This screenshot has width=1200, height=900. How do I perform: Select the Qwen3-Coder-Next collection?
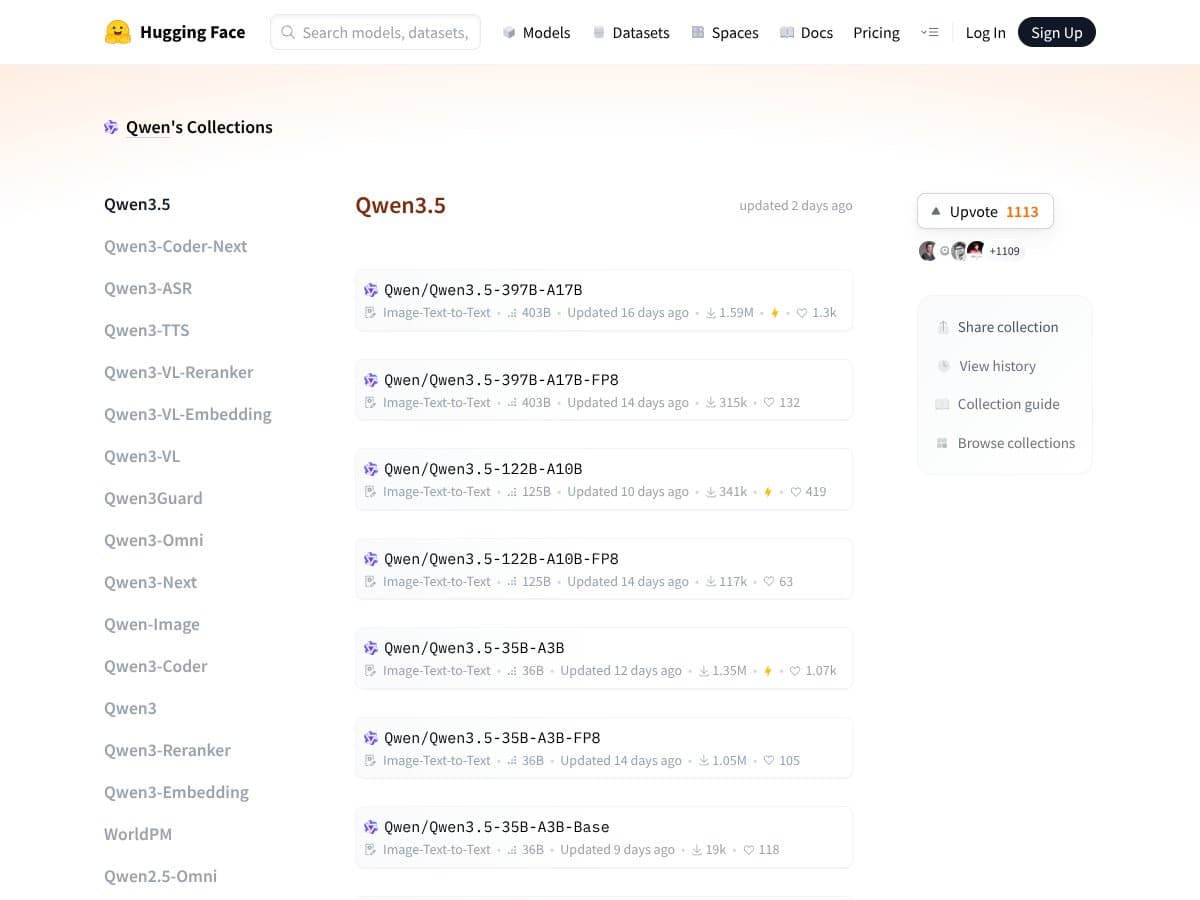175,246
